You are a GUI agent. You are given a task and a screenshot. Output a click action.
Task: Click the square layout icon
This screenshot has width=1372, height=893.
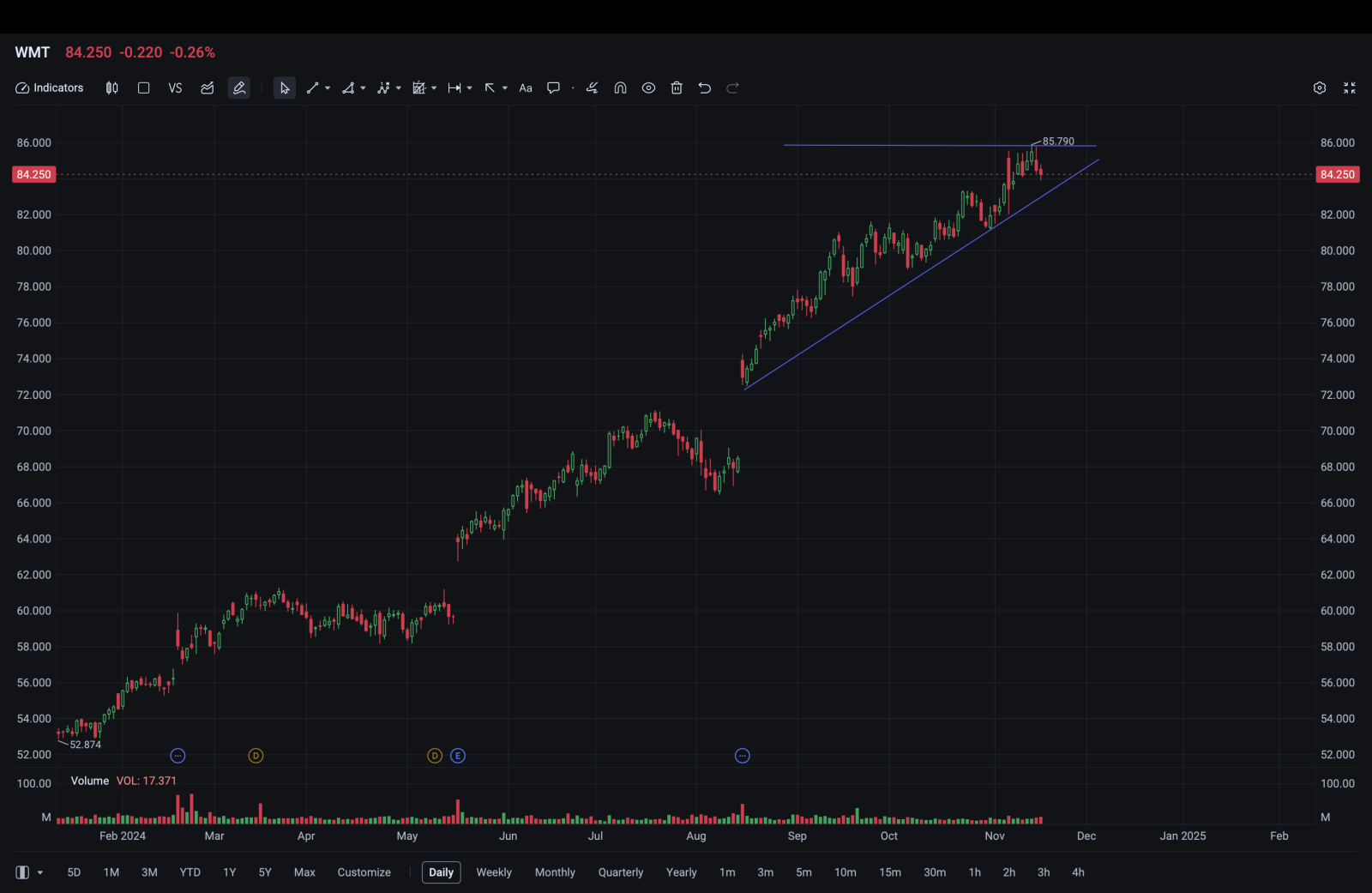tap(143, 87)
